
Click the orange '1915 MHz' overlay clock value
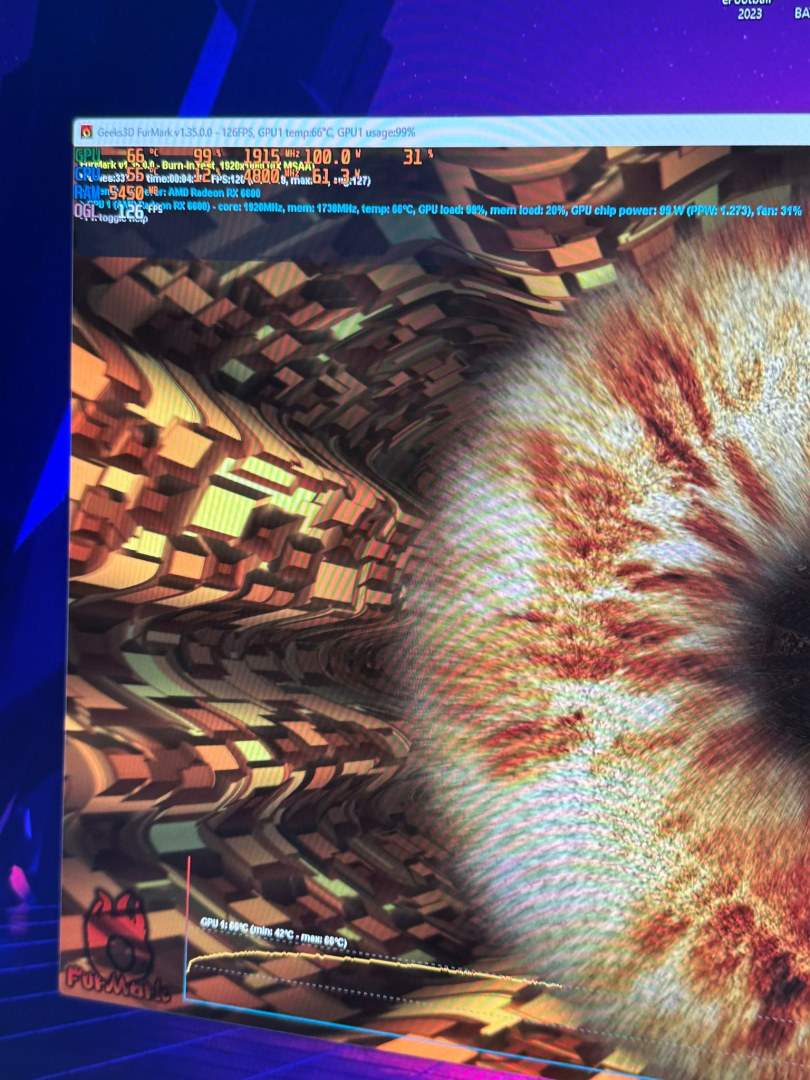pos(272,156)
